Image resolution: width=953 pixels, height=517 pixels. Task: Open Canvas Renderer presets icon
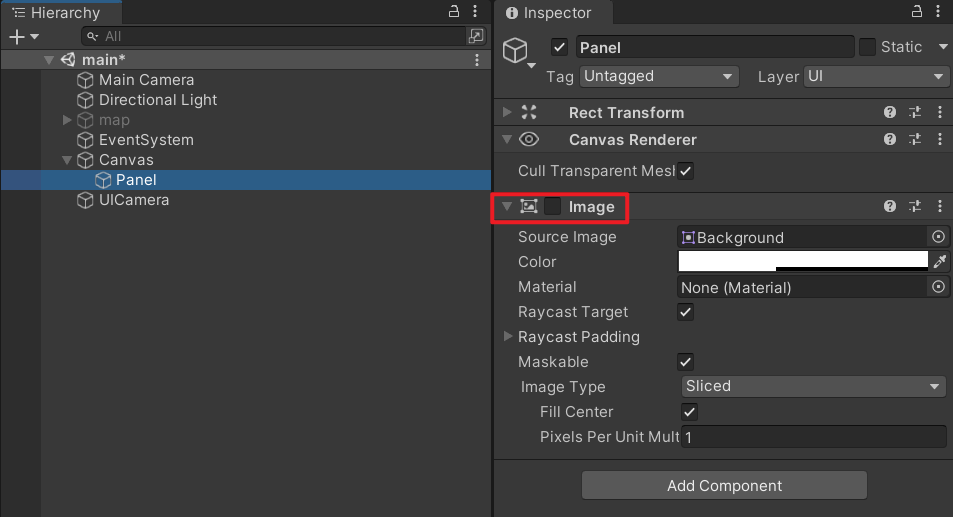(915, 139)
